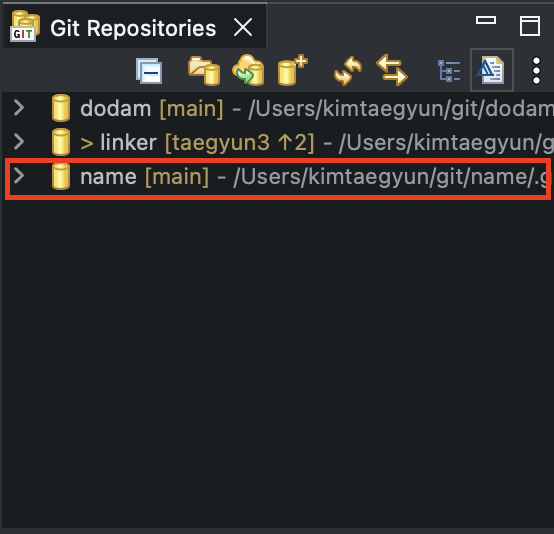Click the name repository cylinder icon
Image resolution: width=554 pixels, height=534 pixels.
coord(61,176)
